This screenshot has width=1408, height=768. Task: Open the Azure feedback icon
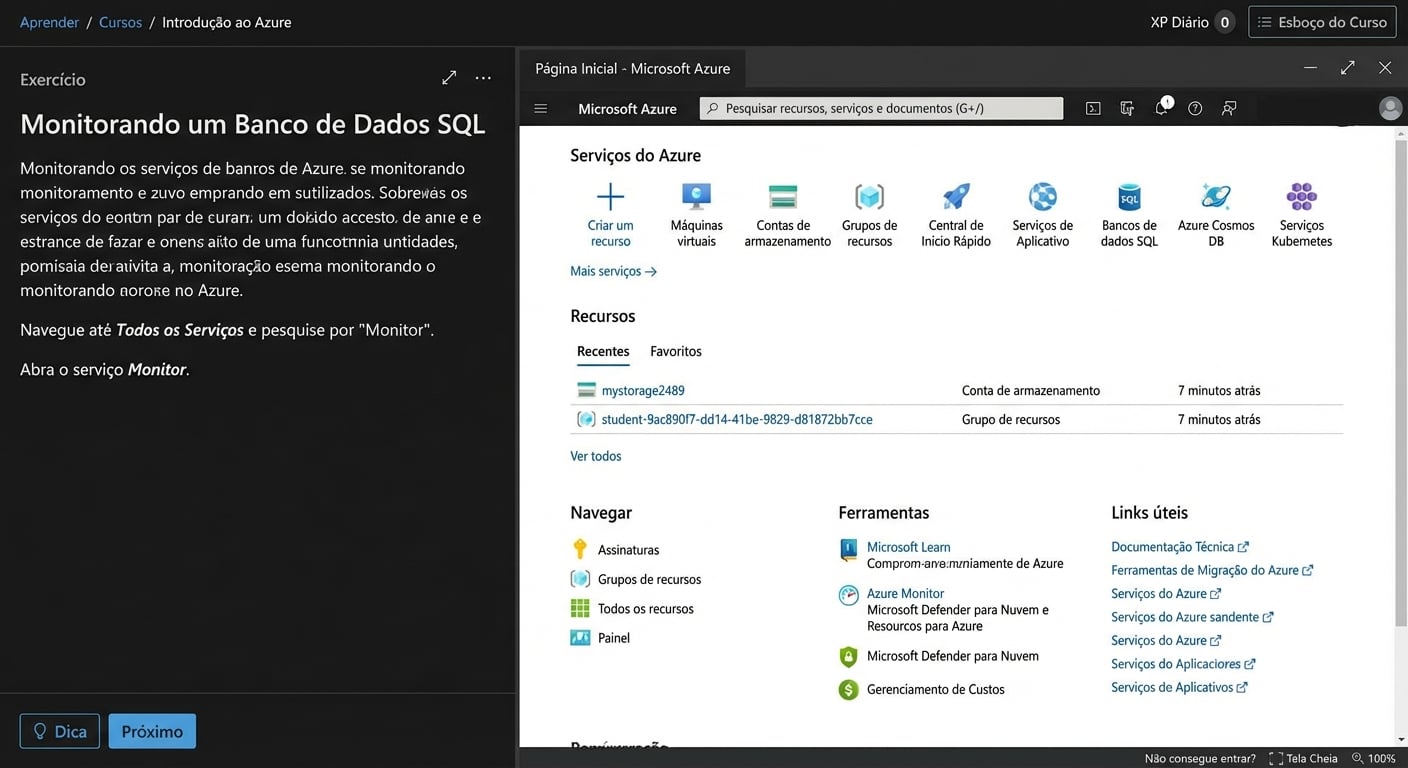point(1229,108)
